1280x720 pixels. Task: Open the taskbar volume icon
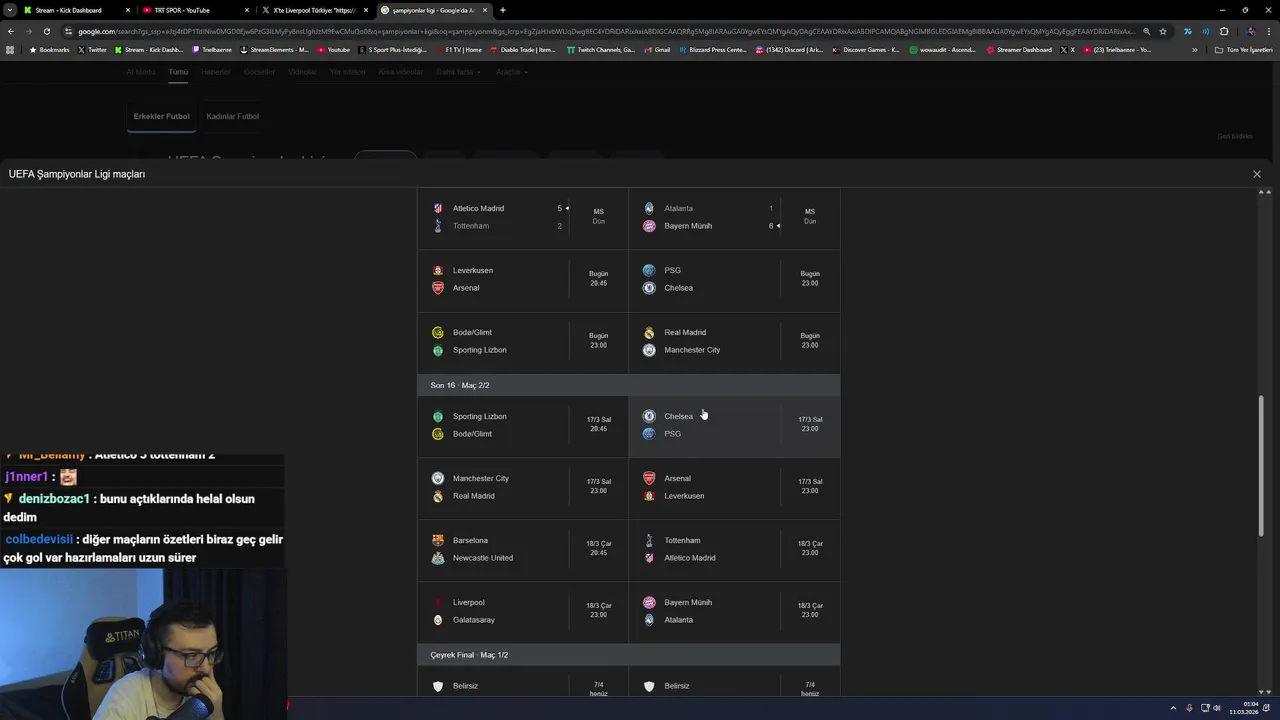(x=1217, y=708)
